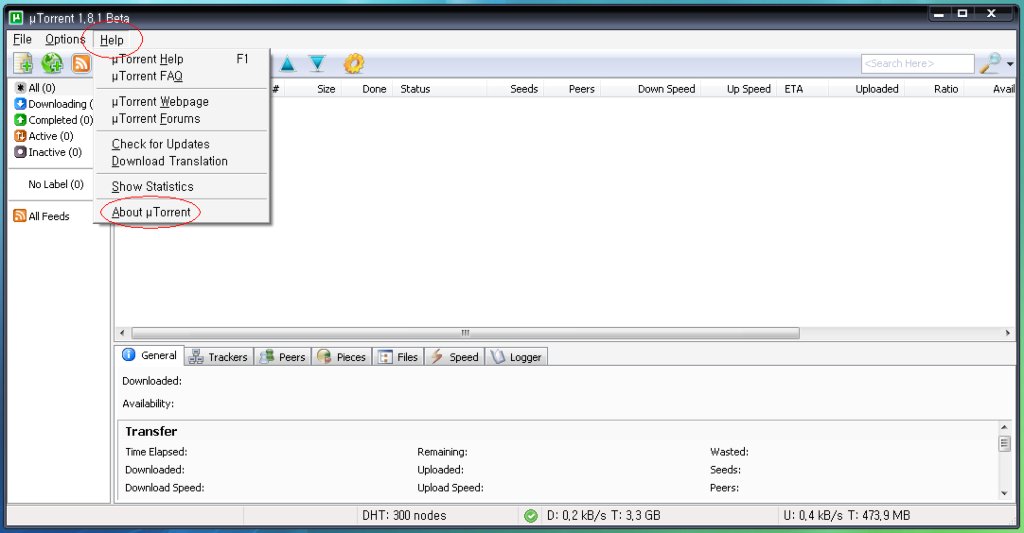Select the All (0) category

pyautogui.click(x=36, y=88)
